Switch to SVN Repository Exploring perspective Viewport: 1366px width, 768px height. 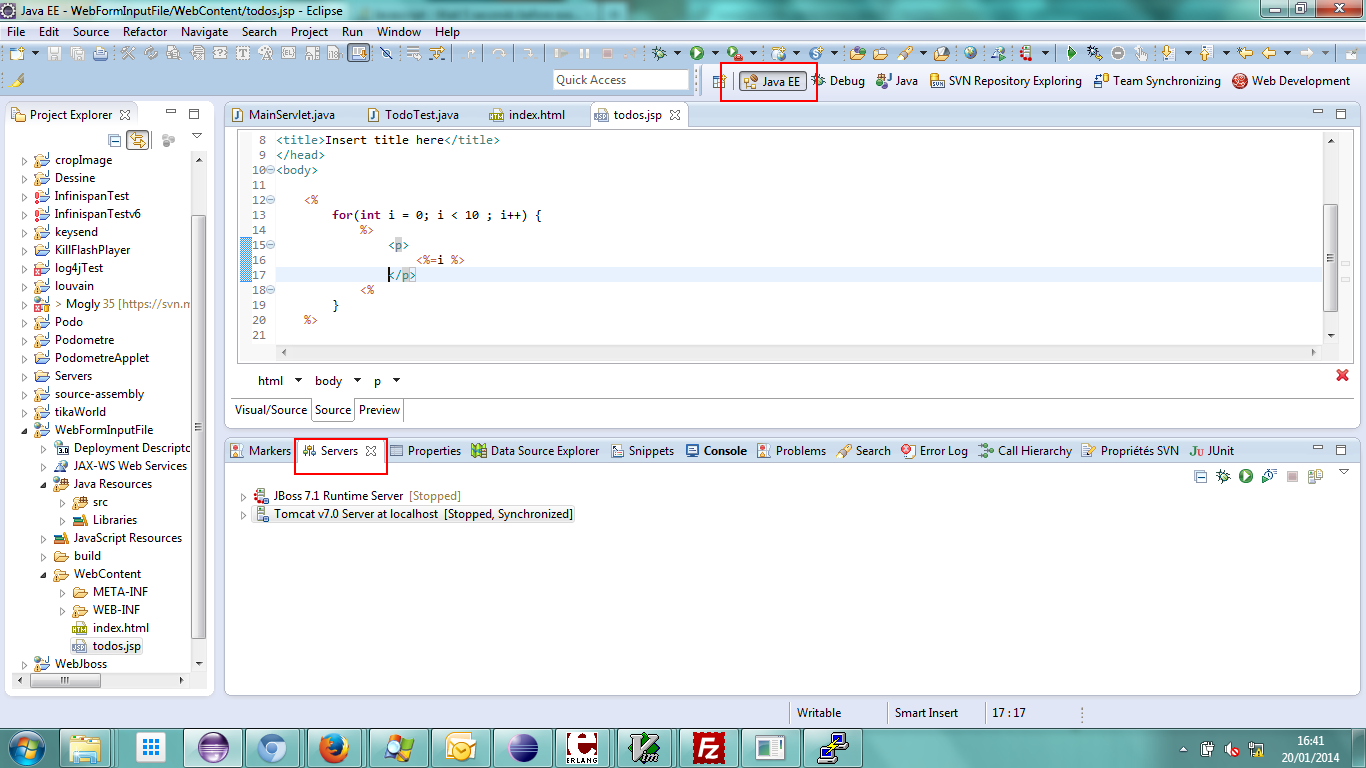[x=1005, y=81]
